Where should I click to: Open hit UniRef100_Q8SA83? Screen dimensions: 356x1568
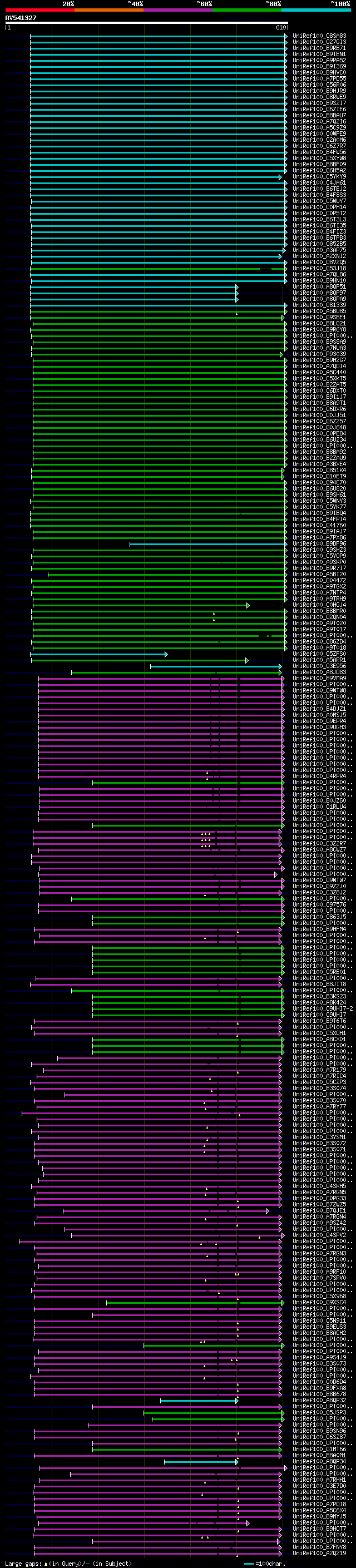click(x=319, y=37)
